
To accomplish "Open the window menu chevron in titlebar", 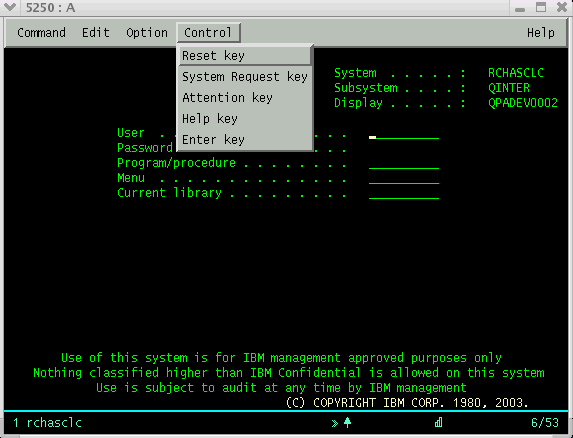I will point(10,7).
